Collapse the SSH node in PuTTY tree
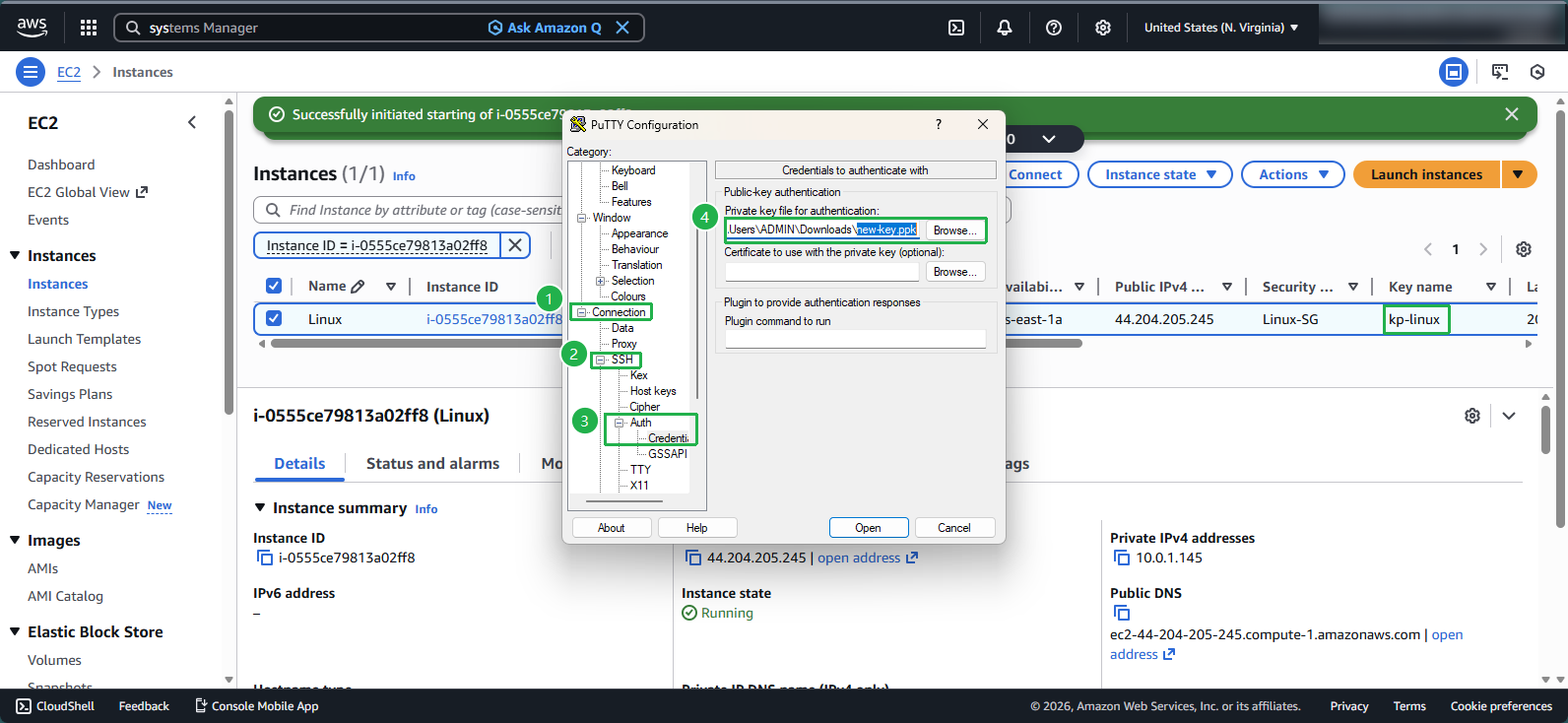 [600, 360]
